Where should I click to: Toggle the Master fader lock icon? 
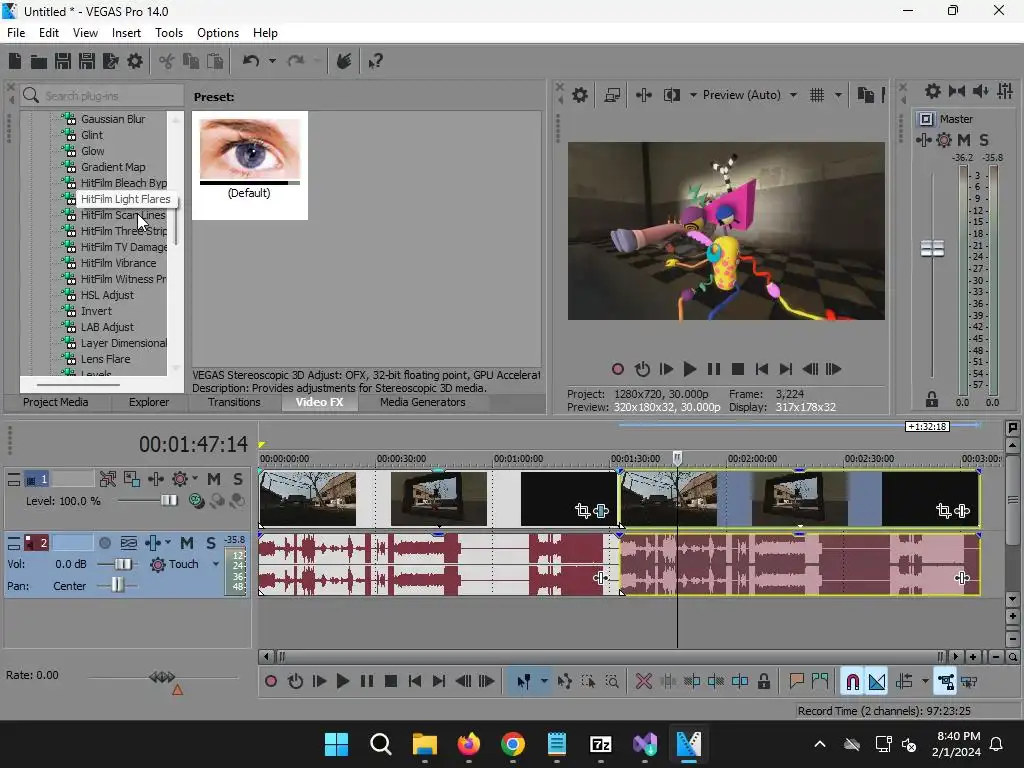[932, 399]
